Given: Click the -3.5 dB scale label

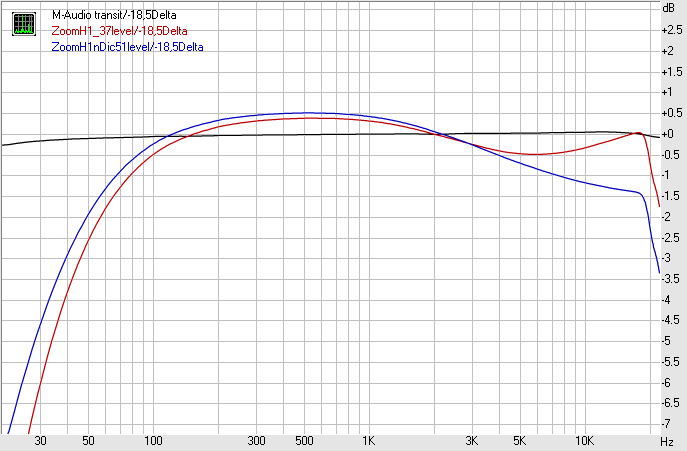Looking at the screenshot, I should pyautogui.click(x=670, y=279).
